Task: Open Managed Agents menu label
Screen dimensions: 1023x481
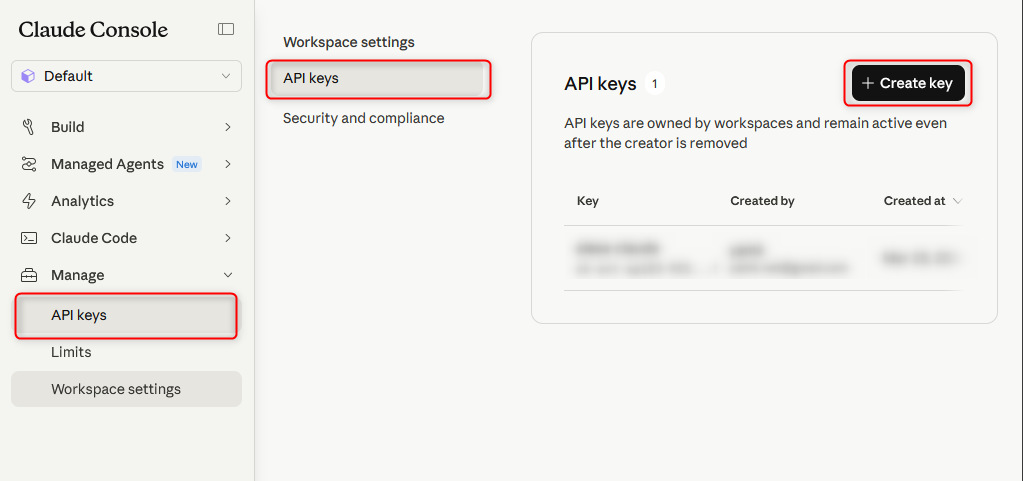Action: click(108, 164)
